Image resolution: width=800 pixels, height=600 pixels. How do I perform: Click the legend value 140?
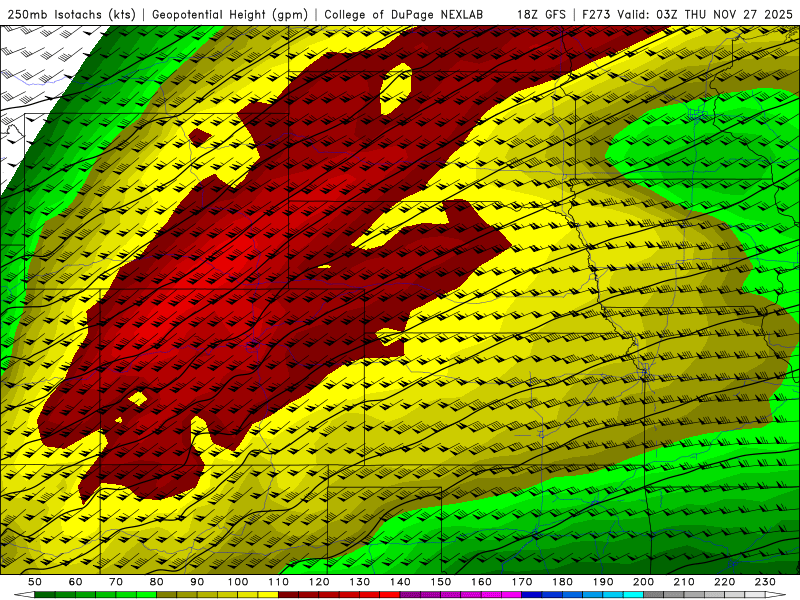click(x=400, y=582)
